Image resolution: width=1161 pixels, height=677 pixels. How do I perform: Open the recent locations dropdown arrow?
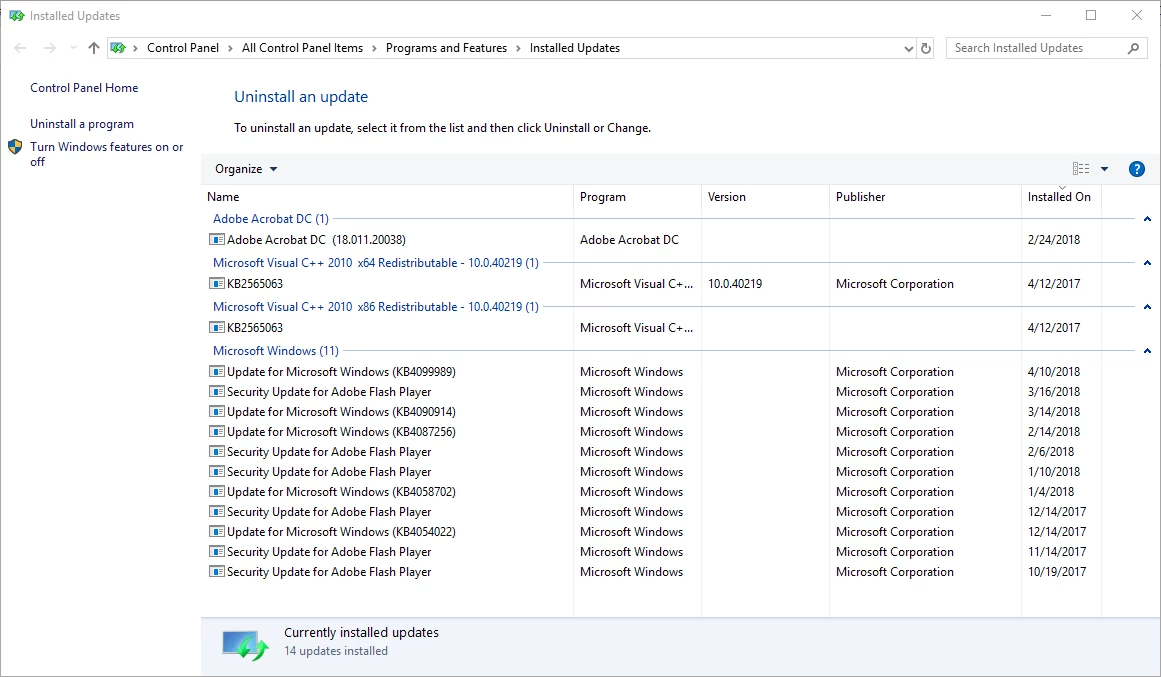click(73, 48)
